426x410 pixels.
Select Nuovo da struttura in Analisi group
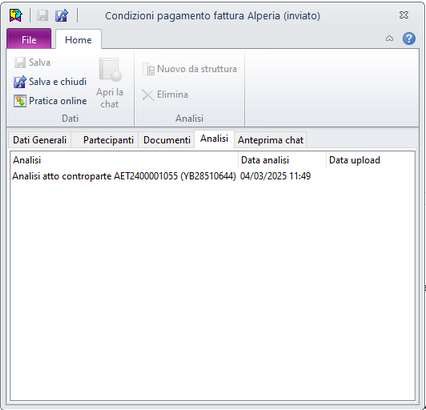(190, 69)
